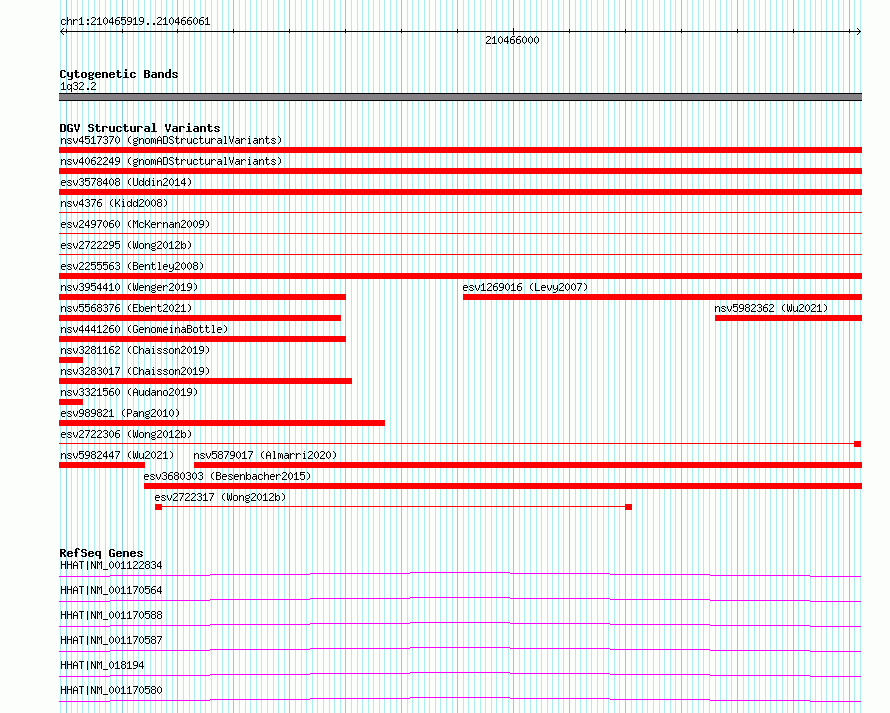Screen dimensions: 890x713
Task: Click the nsv4517370 gnomAD structural variant label
Action: (x=171, y=140)
